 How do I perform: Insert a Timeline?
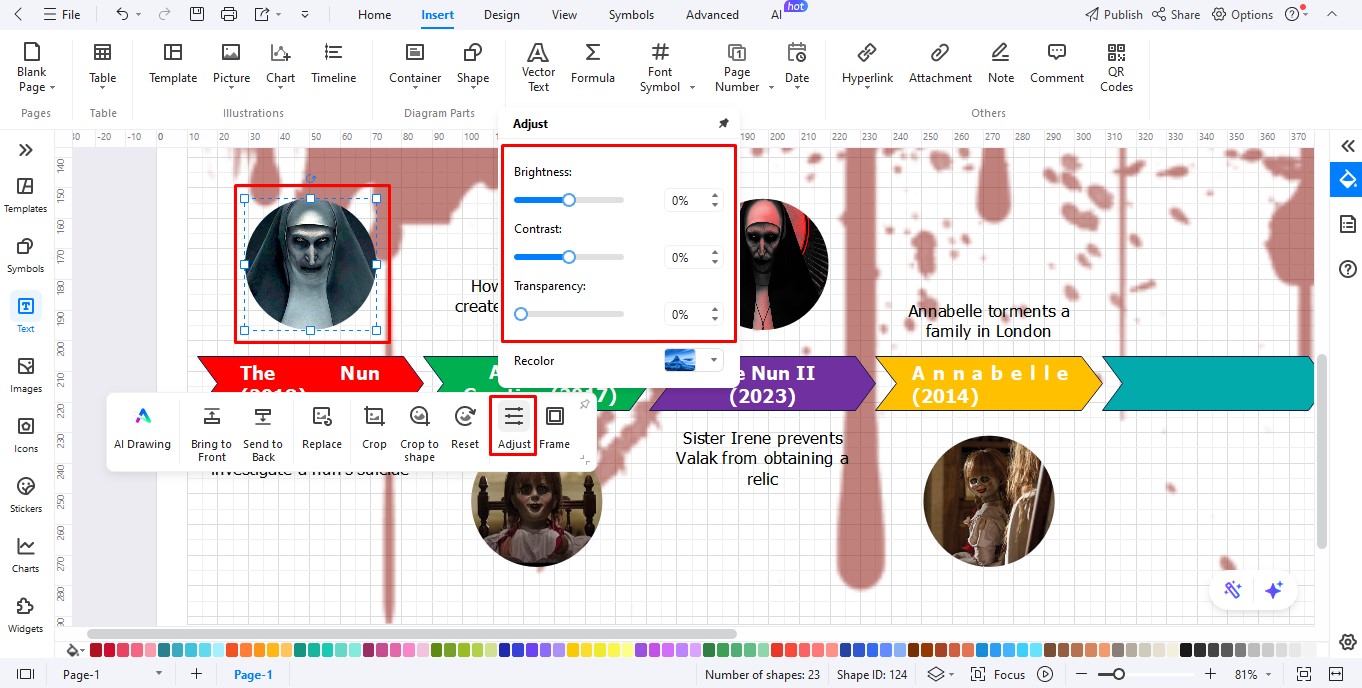pos(333,64)
